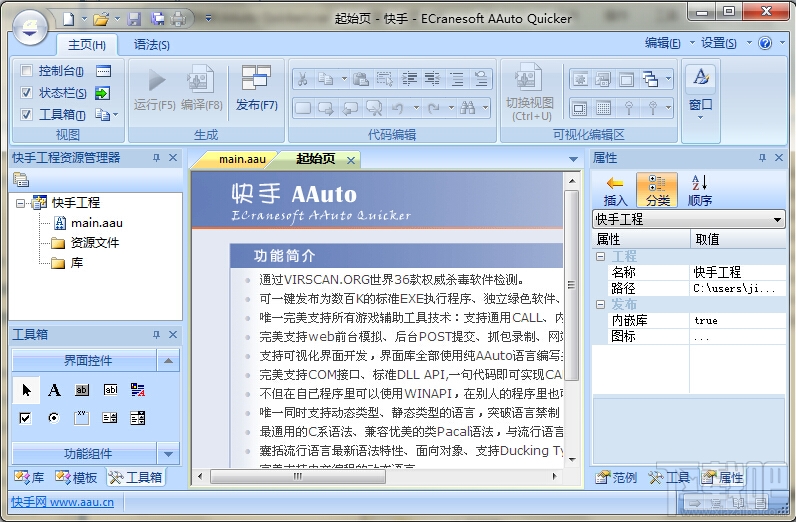796x522 pixels.
Task: Click the green arrow icon beside 状态栏
Action: tap(103, 93)
